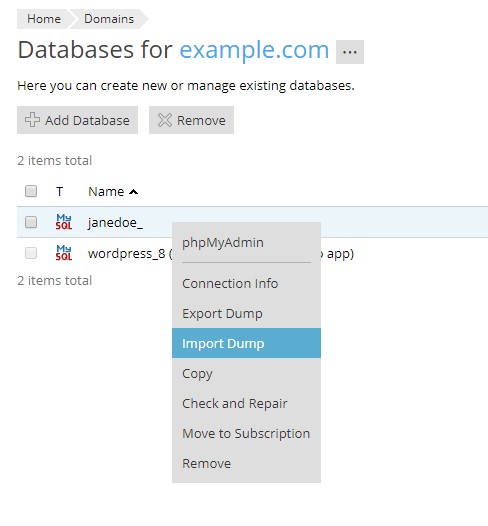Click the MySQL icon beside wordpress_8
Image resolution: width=488 pixels, height=526 pixels.
pyautogui.click(x=64, y=253)
